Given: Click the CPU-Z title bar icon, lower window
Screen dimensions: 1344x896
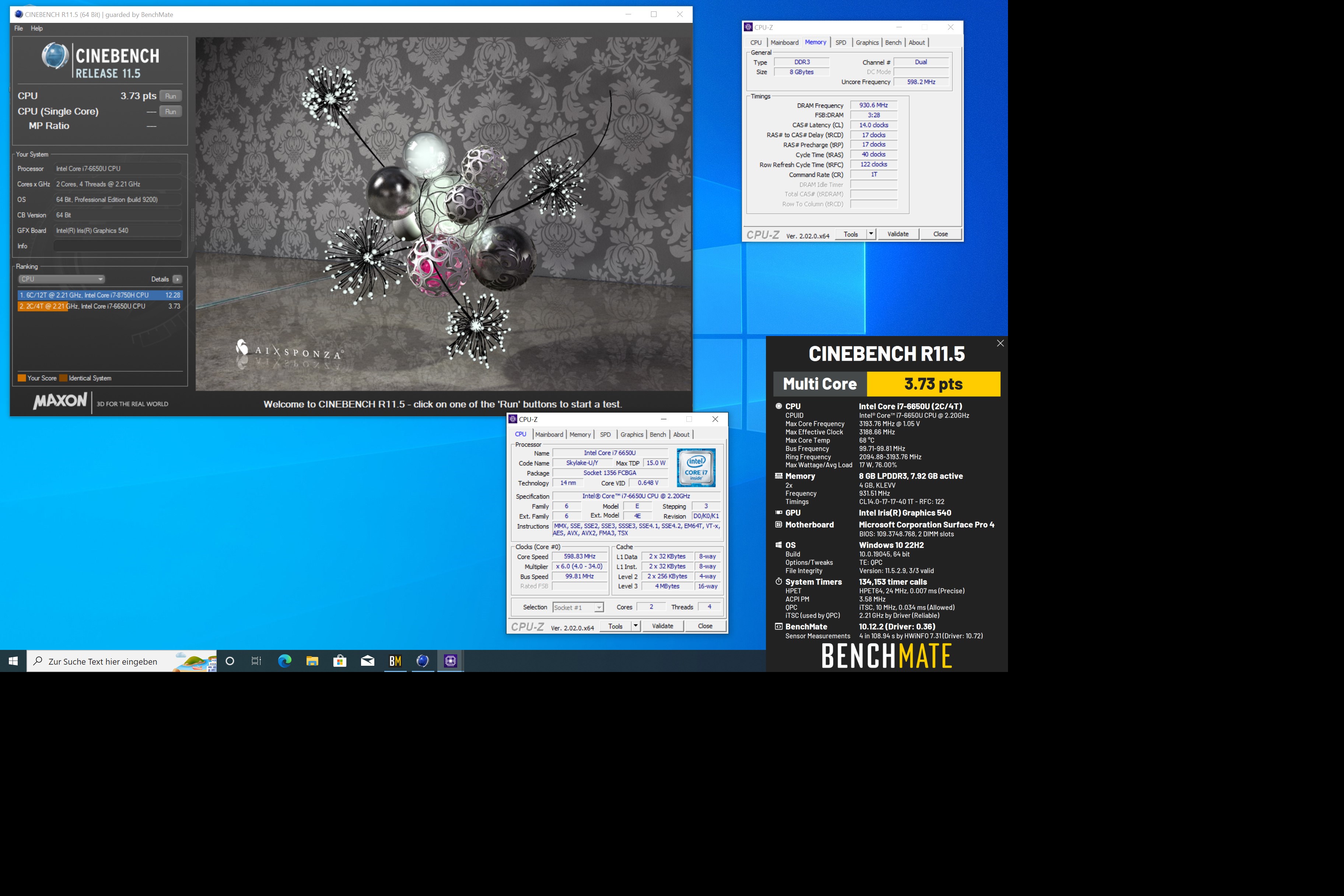Looking at the screenshot, I should coord(512,419).
